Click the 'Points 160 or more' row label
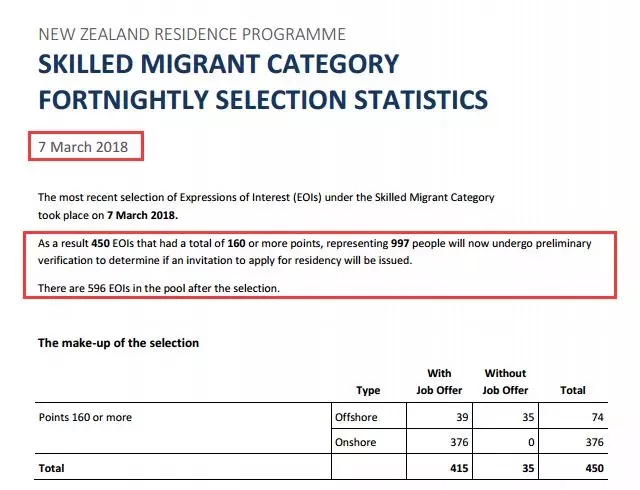Screen dimensions: 640x490 pos(85,417)
